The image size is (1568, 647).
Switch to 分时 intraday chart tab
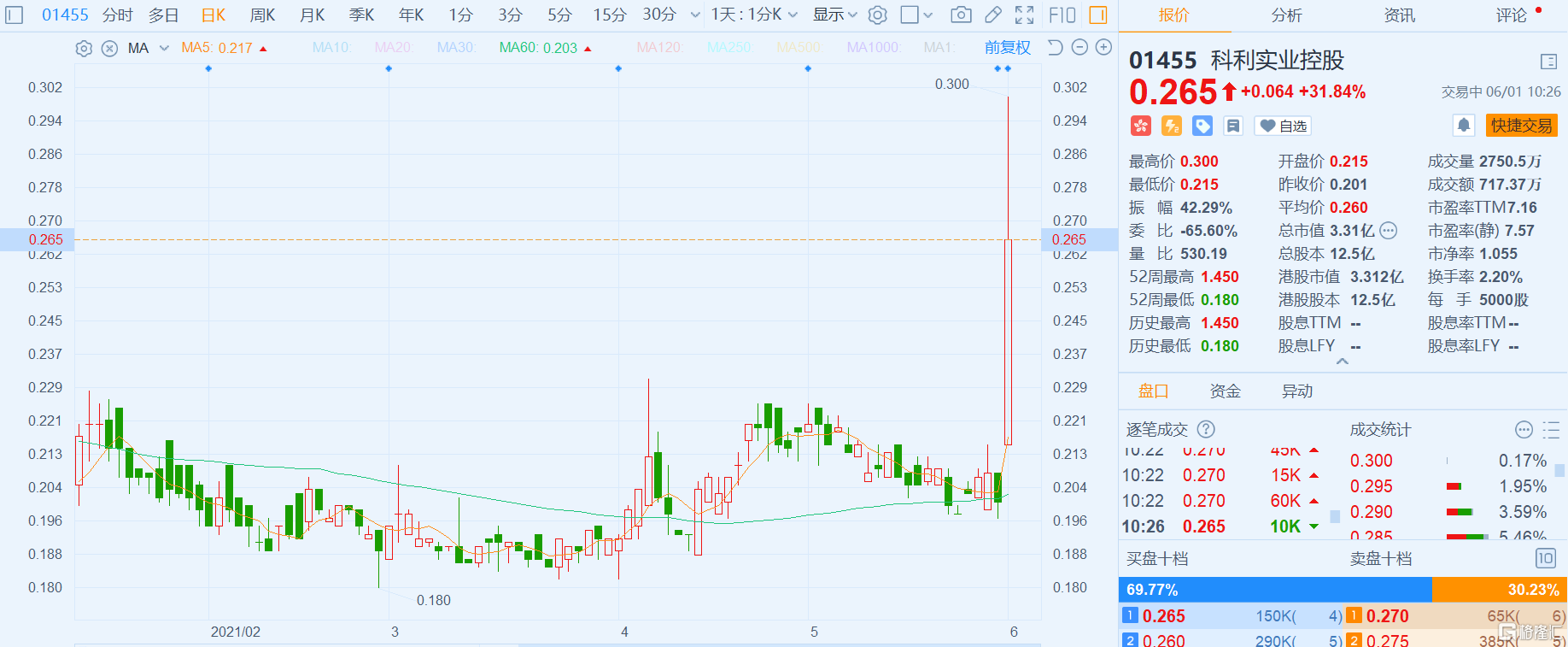click(117, 15)
